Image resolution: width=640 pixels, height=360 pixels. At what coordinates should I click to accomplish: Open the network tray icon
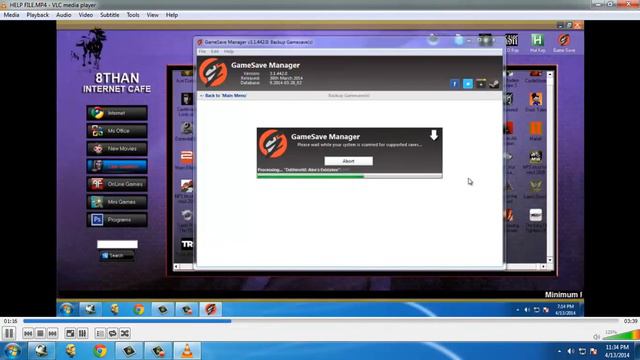point(582,351)
